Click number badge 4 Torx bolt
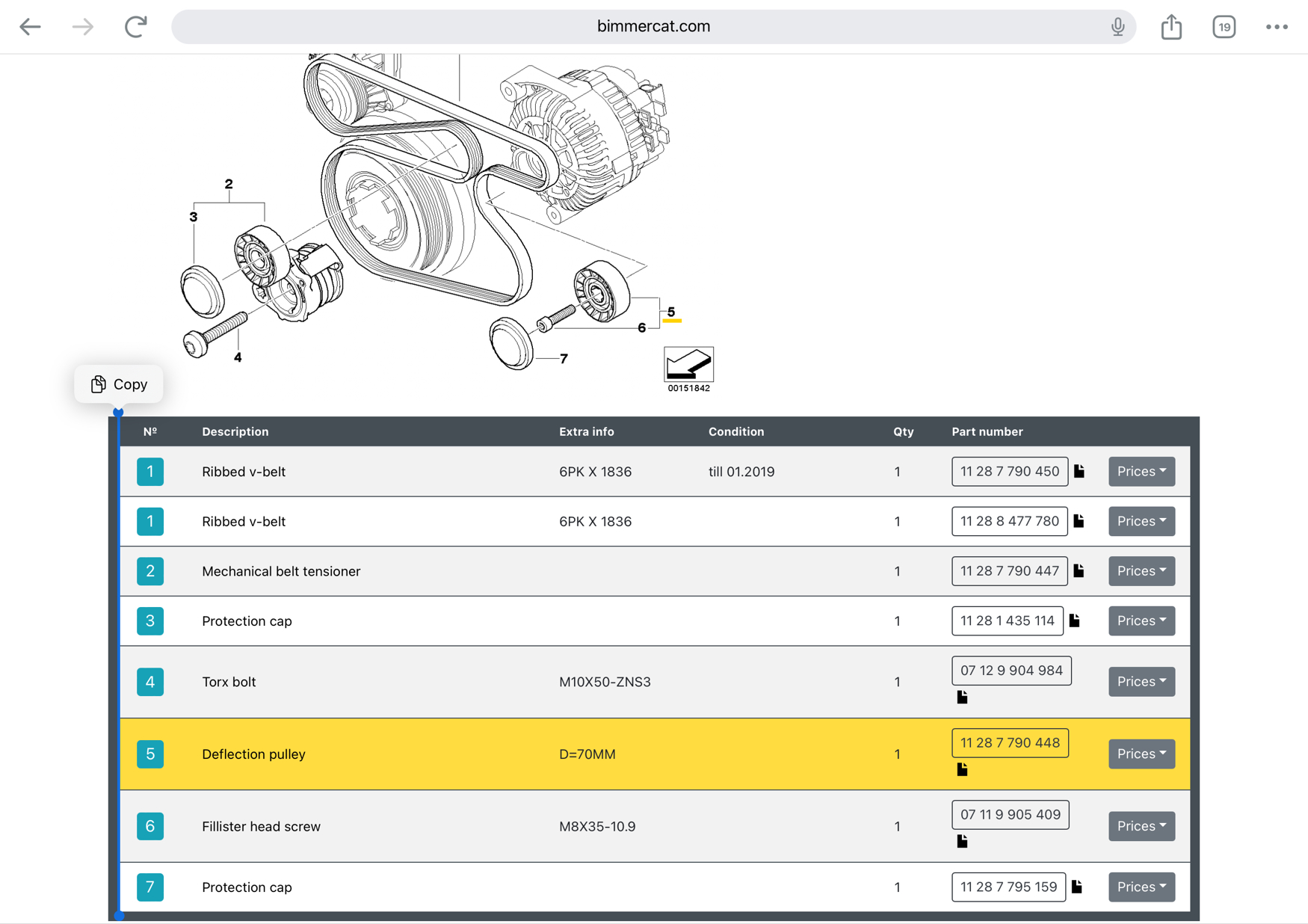Screen dimensions: 1308x924 point(150,682)
